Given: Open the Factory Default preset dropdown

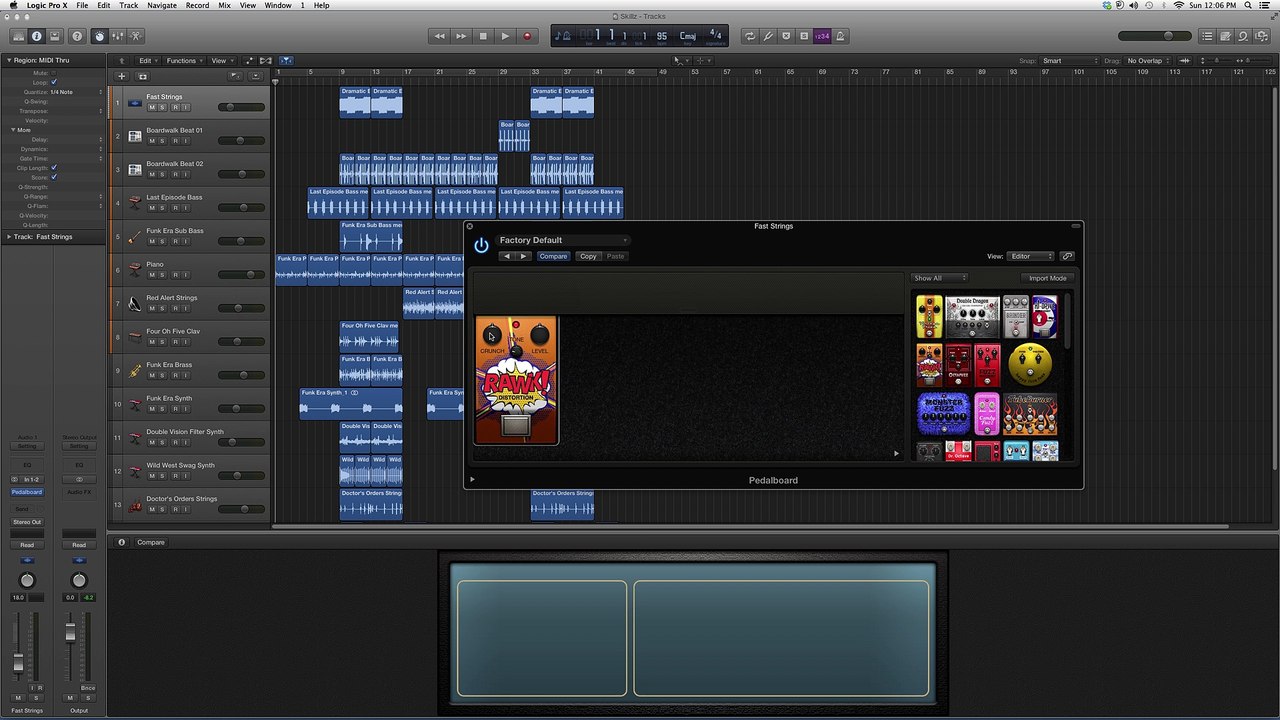Looking at the screenshot, I should pyautogui.click(x=563, y=240).
